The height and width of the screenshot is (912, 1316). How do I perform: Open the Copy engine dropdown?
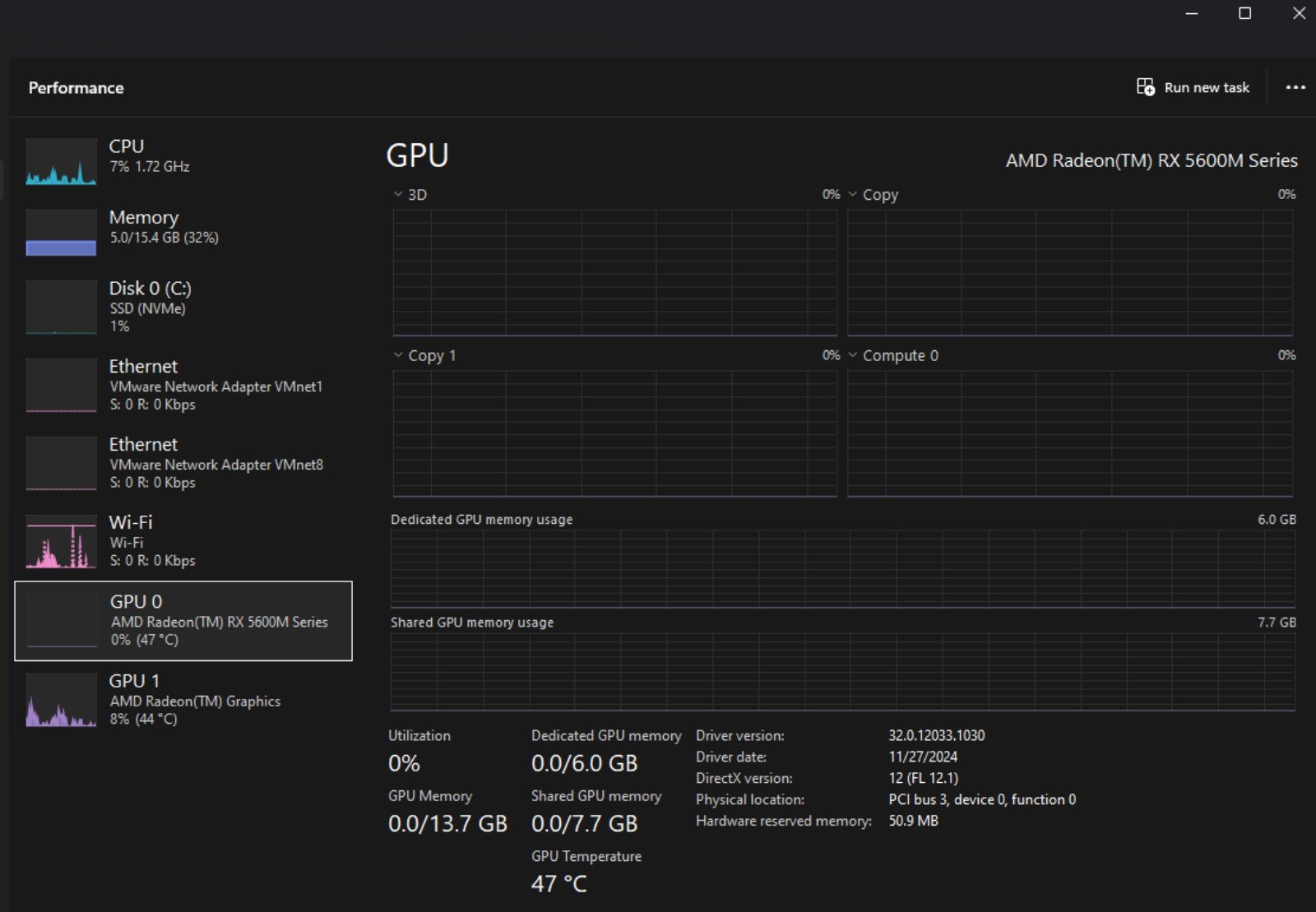point(853,195)
